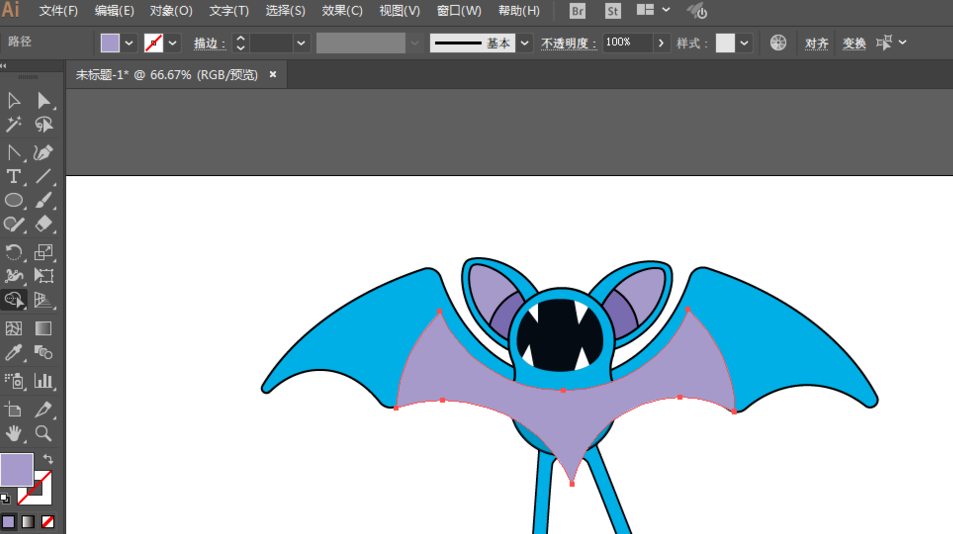The width and height of the screenshot is (953, 534).
Task: Switch paint mode to None
Action: pos(47,522)
